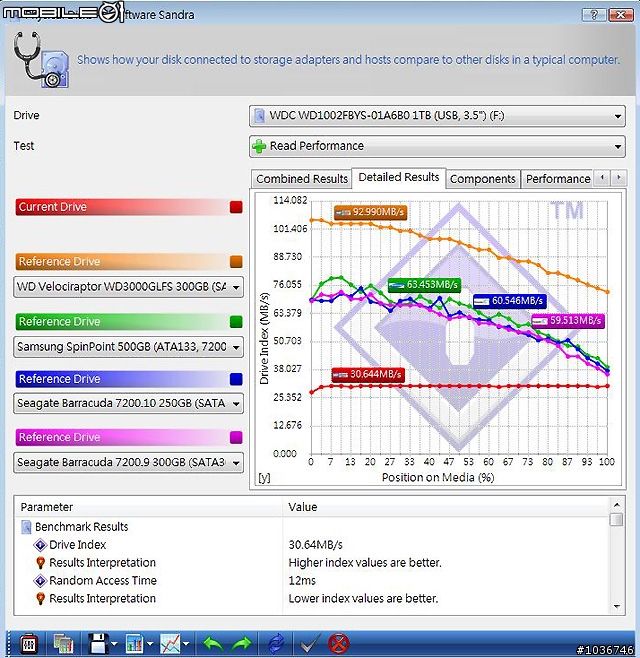Click the Benchmark Results document icon
The width and height of the screenshot is (640, 658).
26,527
